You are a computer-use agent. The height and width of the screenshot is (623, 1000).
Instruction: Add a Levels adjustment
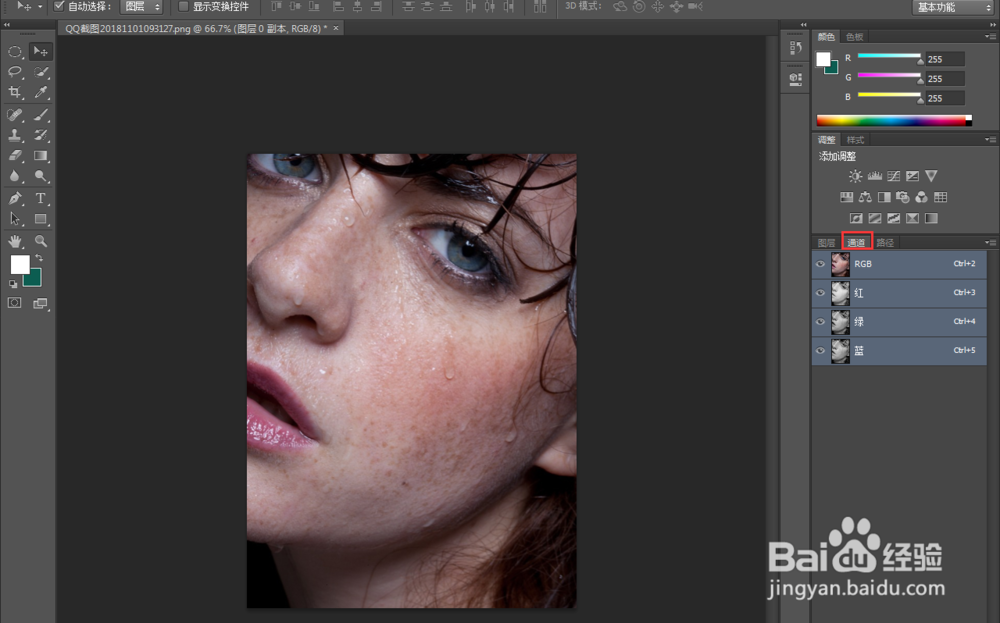[x=874, y=176]
